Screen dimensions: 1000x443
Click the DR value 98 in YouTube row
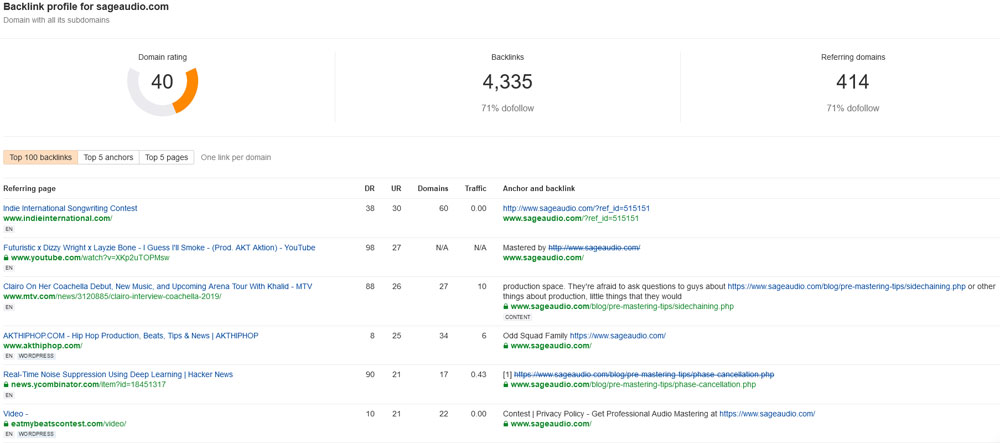[371, 247]
